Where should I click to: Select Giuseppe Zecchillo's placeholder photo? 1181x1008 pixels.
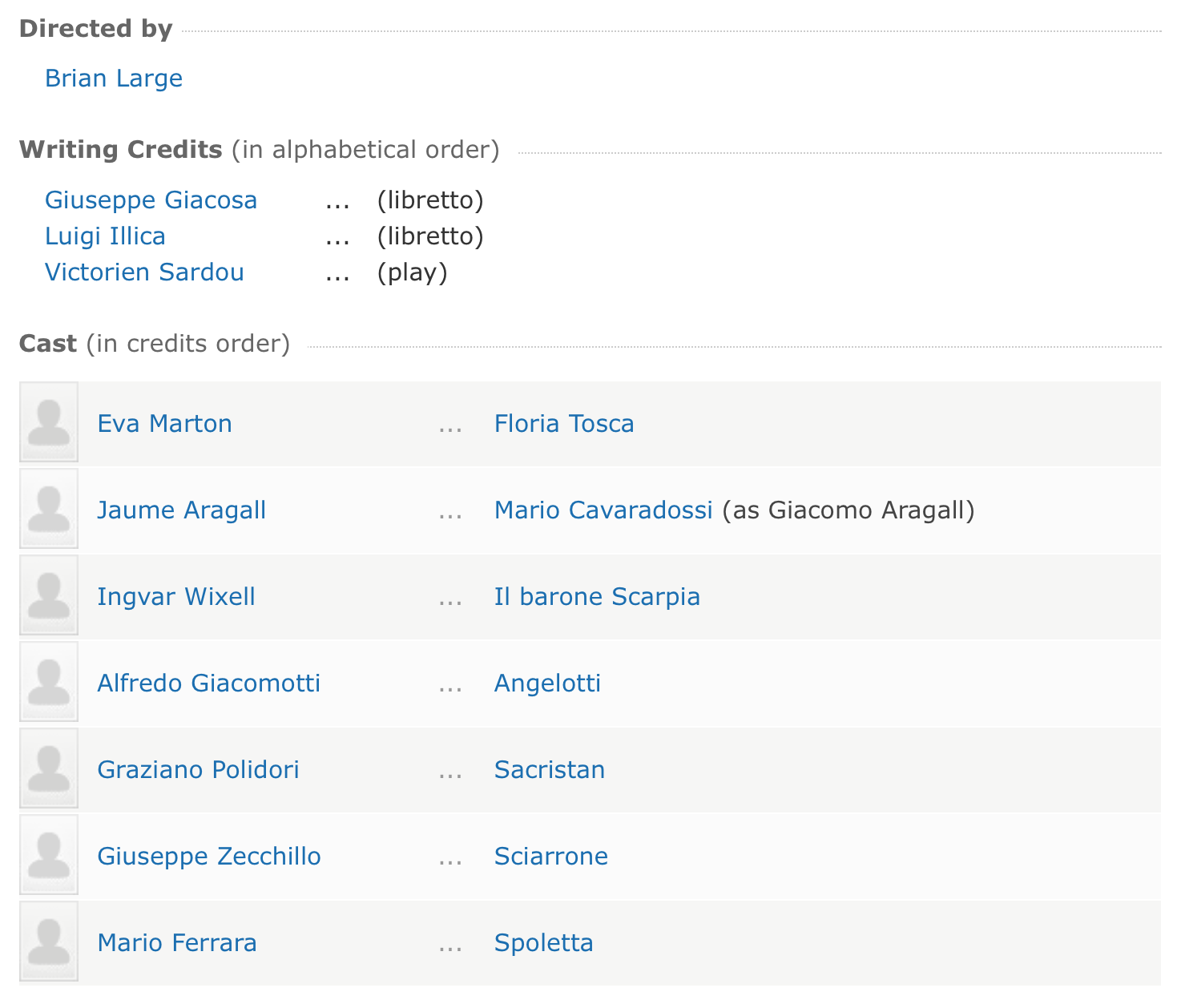click(49, 855)
